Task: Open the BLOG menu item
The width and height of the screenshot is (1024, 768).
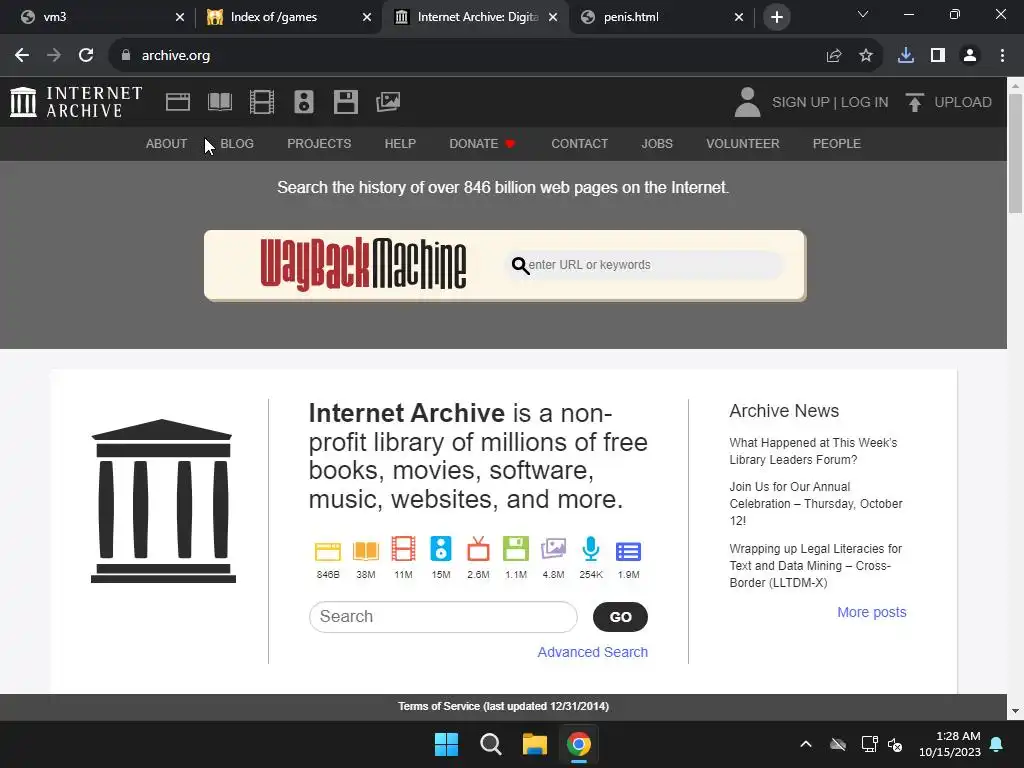Action: coord(237,144)
